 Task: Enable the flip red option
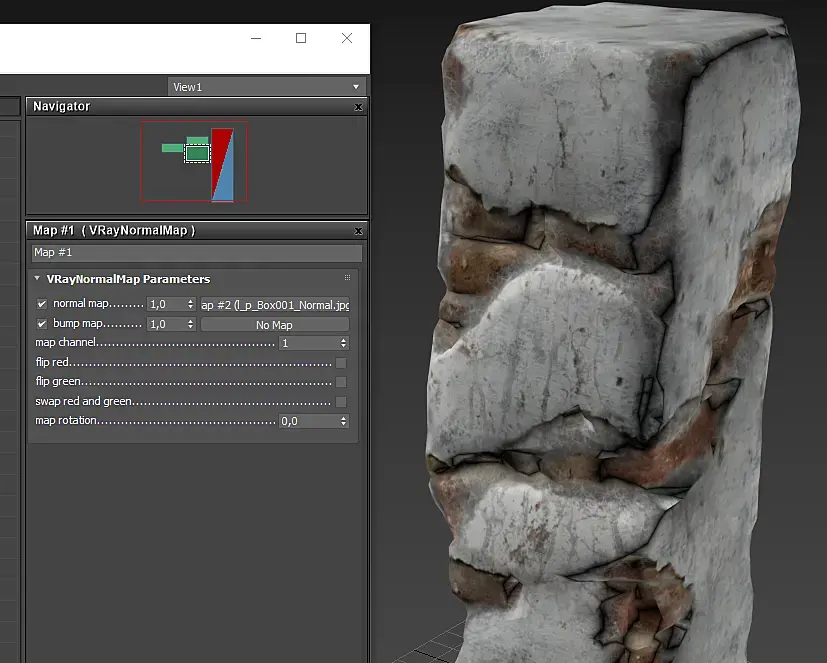[341, 363]
